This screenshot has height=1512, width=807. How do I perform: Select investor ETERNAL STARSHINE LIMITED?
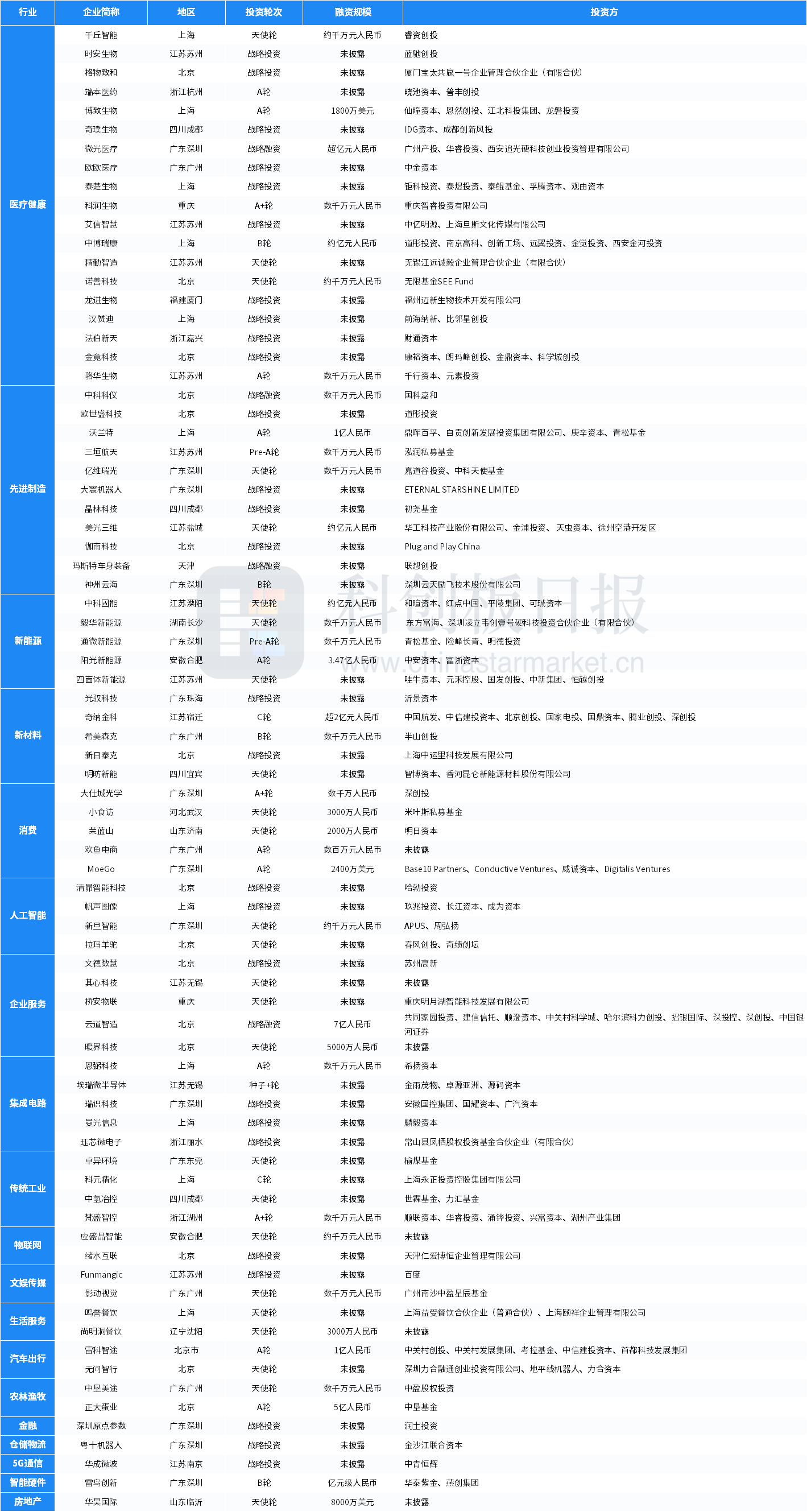[462, 490]
